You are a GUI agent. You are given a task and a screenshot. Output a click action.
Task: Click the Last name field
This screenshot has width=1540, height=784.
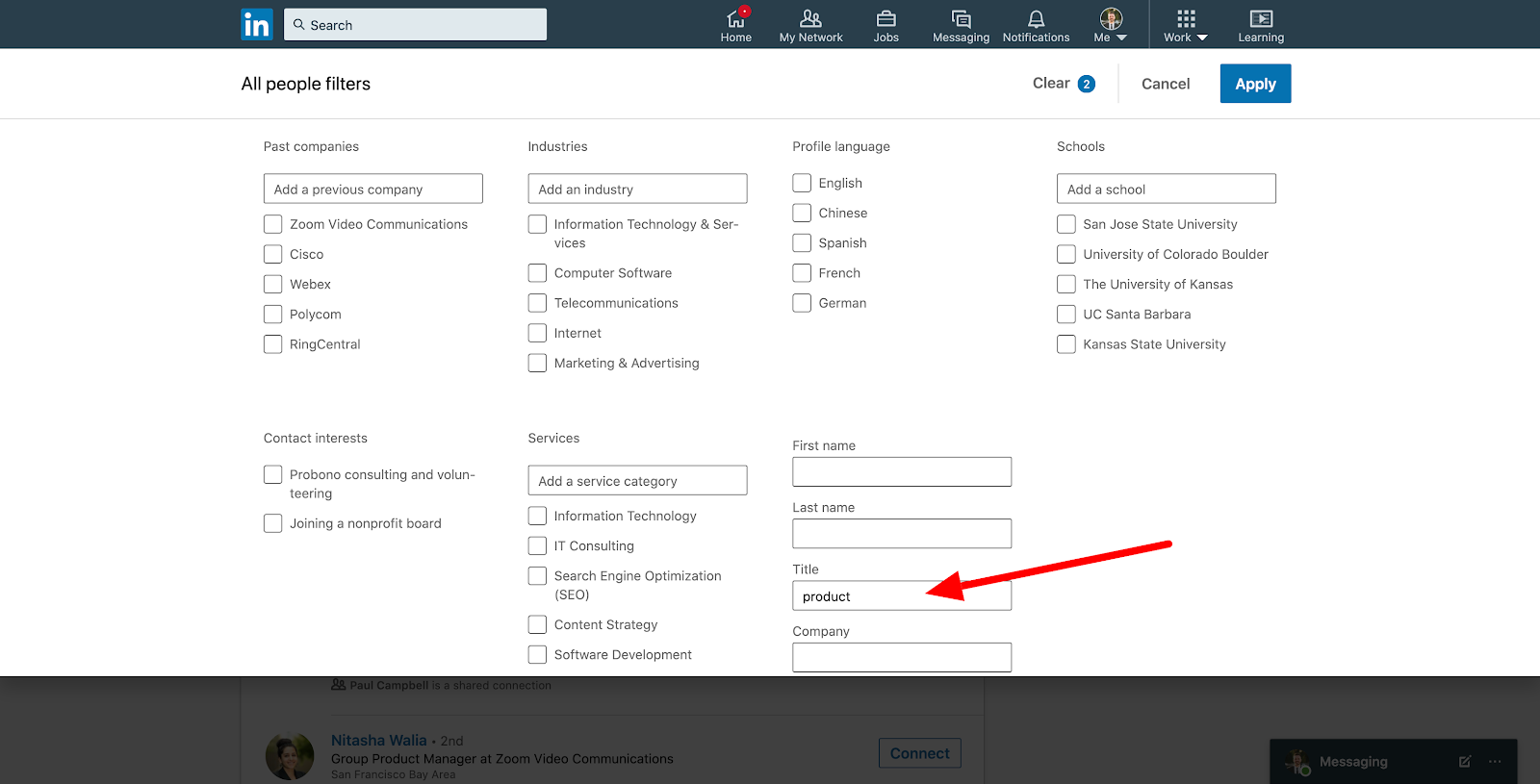(902, 533)
